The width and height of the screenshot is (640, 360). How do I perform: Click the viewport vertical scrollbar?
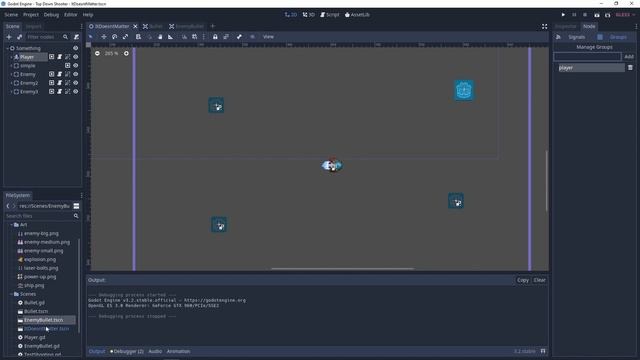click(547, 181)
